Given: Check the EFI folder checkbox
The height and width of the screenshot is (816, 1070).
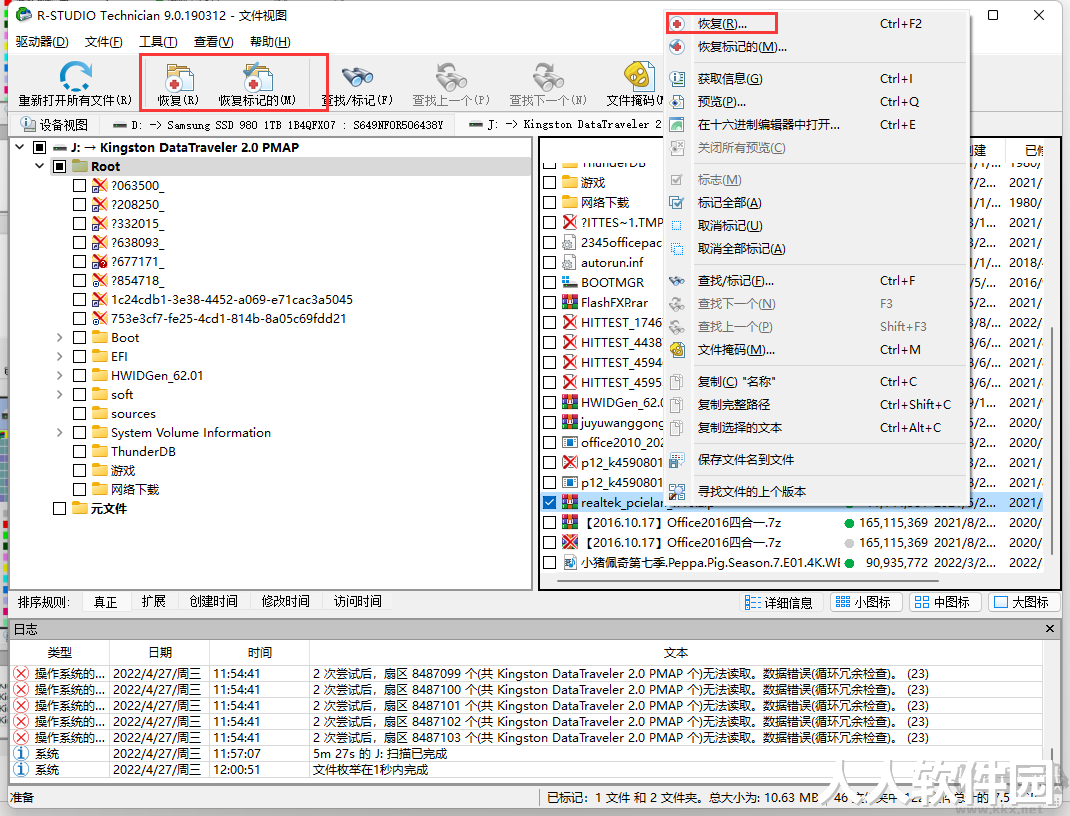Looking at the screenshot, I should [x=79, y=357].
